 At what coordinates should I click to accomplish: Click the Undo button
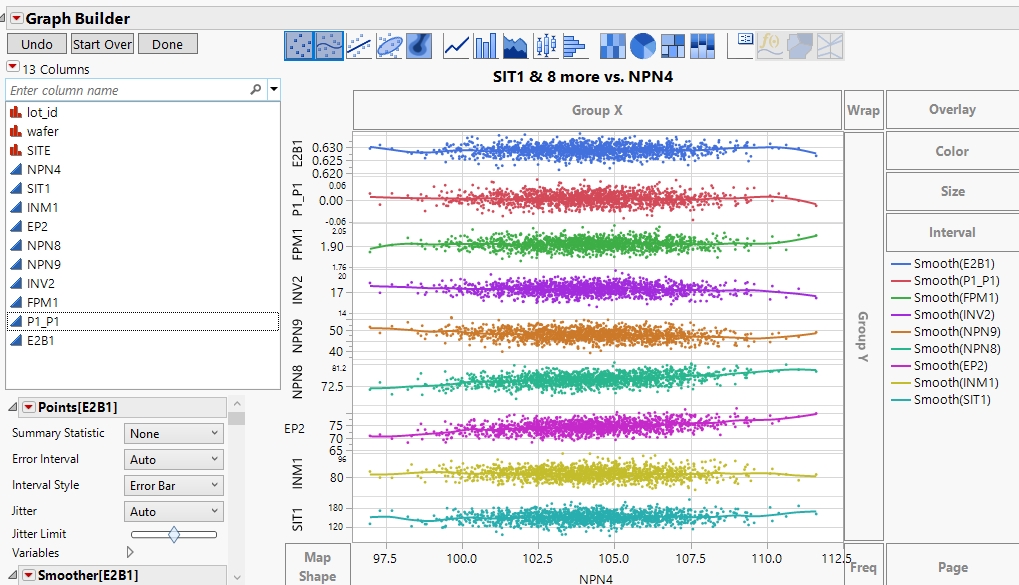(37, 44)
